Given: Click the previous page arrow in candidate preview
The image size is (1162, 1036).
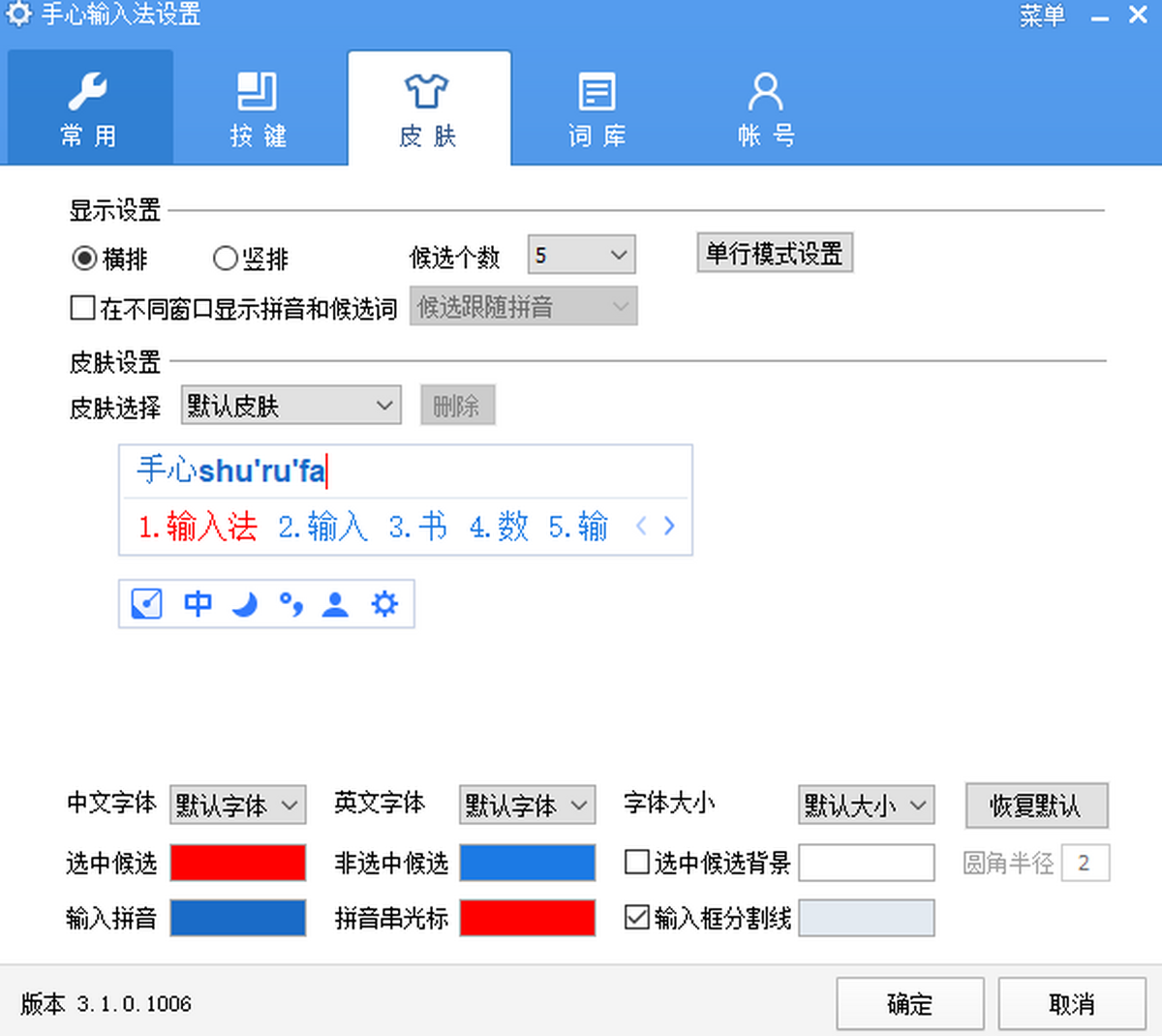Looking at the screenshot, I should pos(641,526).
